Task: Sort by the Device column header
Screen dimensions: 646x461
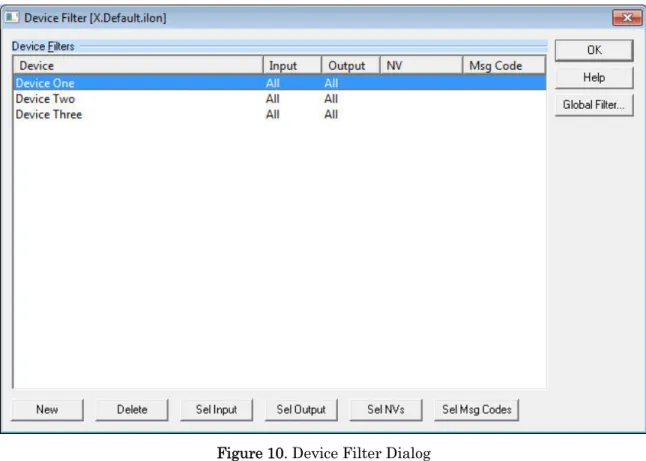Action: point(138,66)
